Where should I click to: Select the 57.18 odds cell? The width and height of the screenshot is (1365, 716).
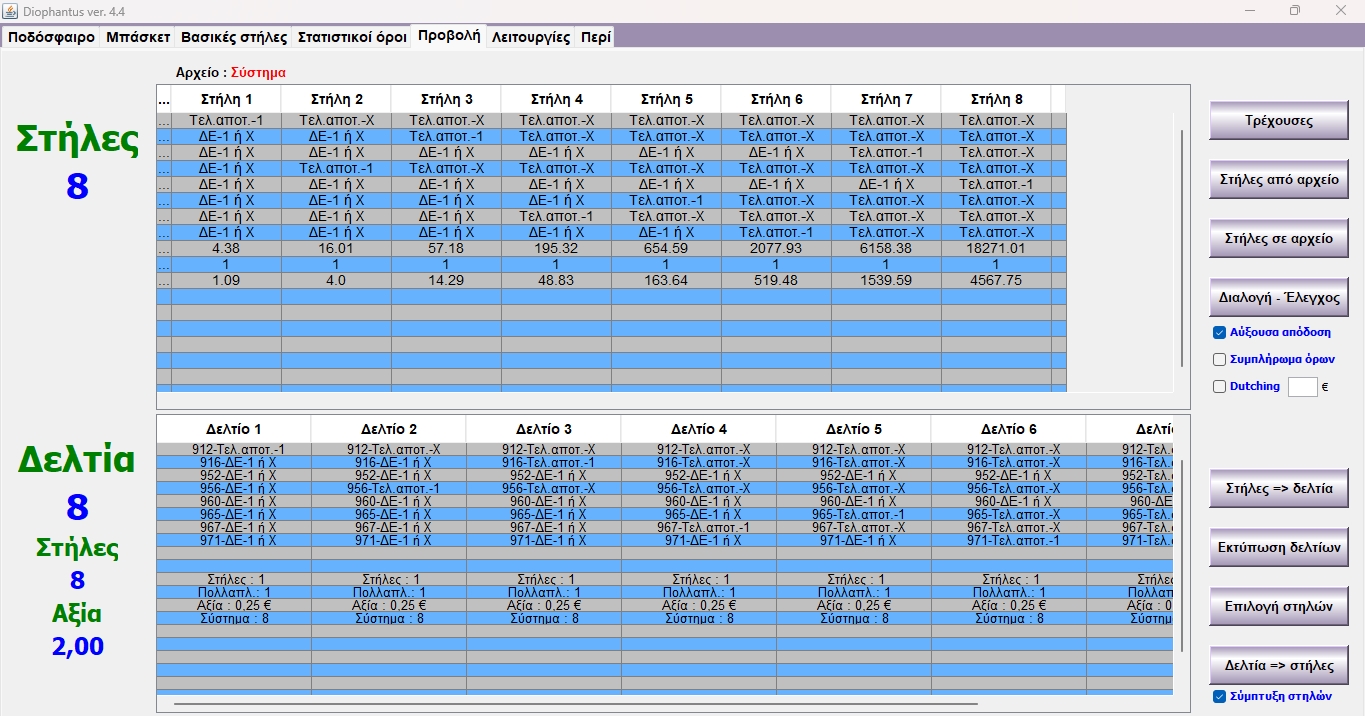(446, 248)
